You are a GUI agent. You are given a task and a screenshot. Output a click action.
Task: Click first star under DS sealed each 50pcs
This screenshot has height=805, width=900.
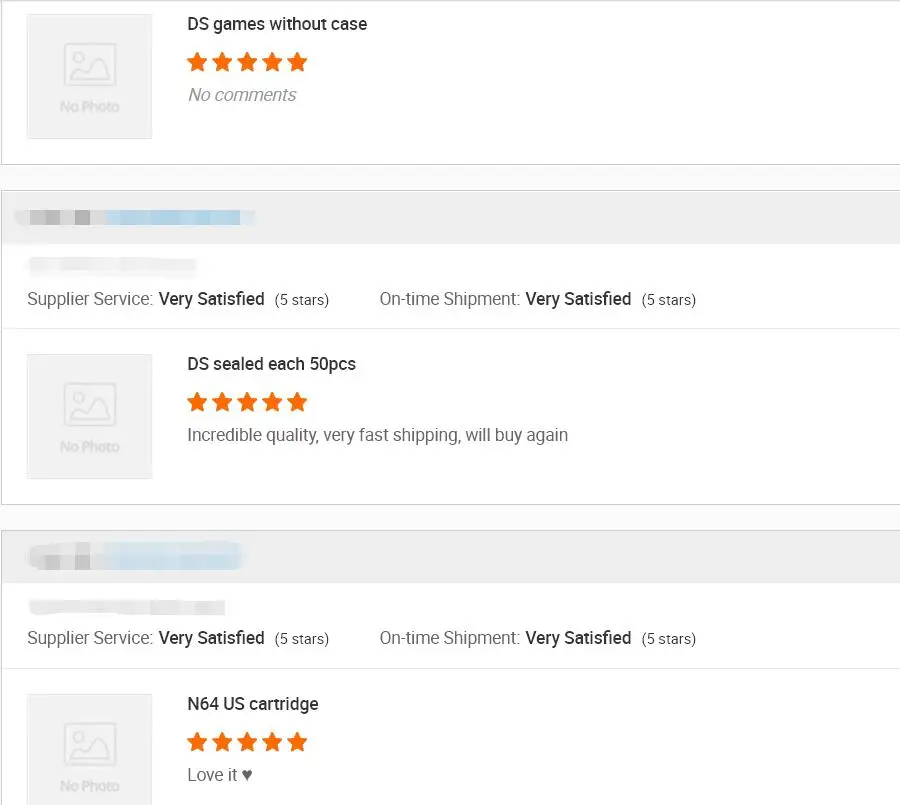[198, 403]
